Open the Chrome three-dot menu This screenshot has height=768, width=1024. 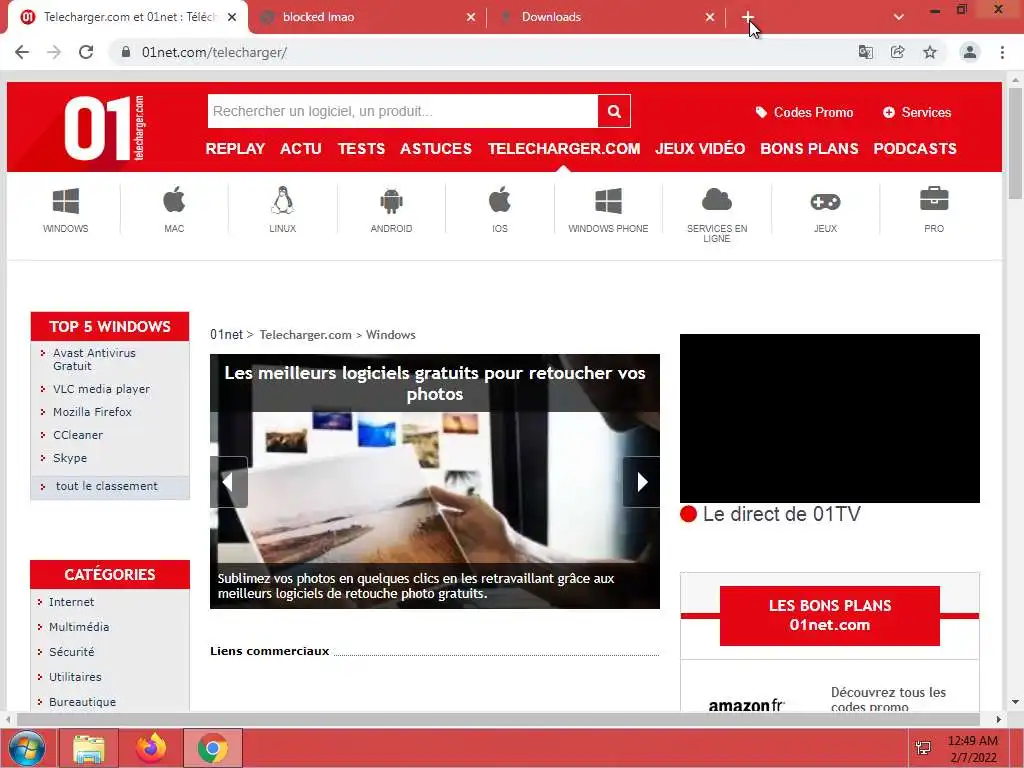[x=1002, y=52]
